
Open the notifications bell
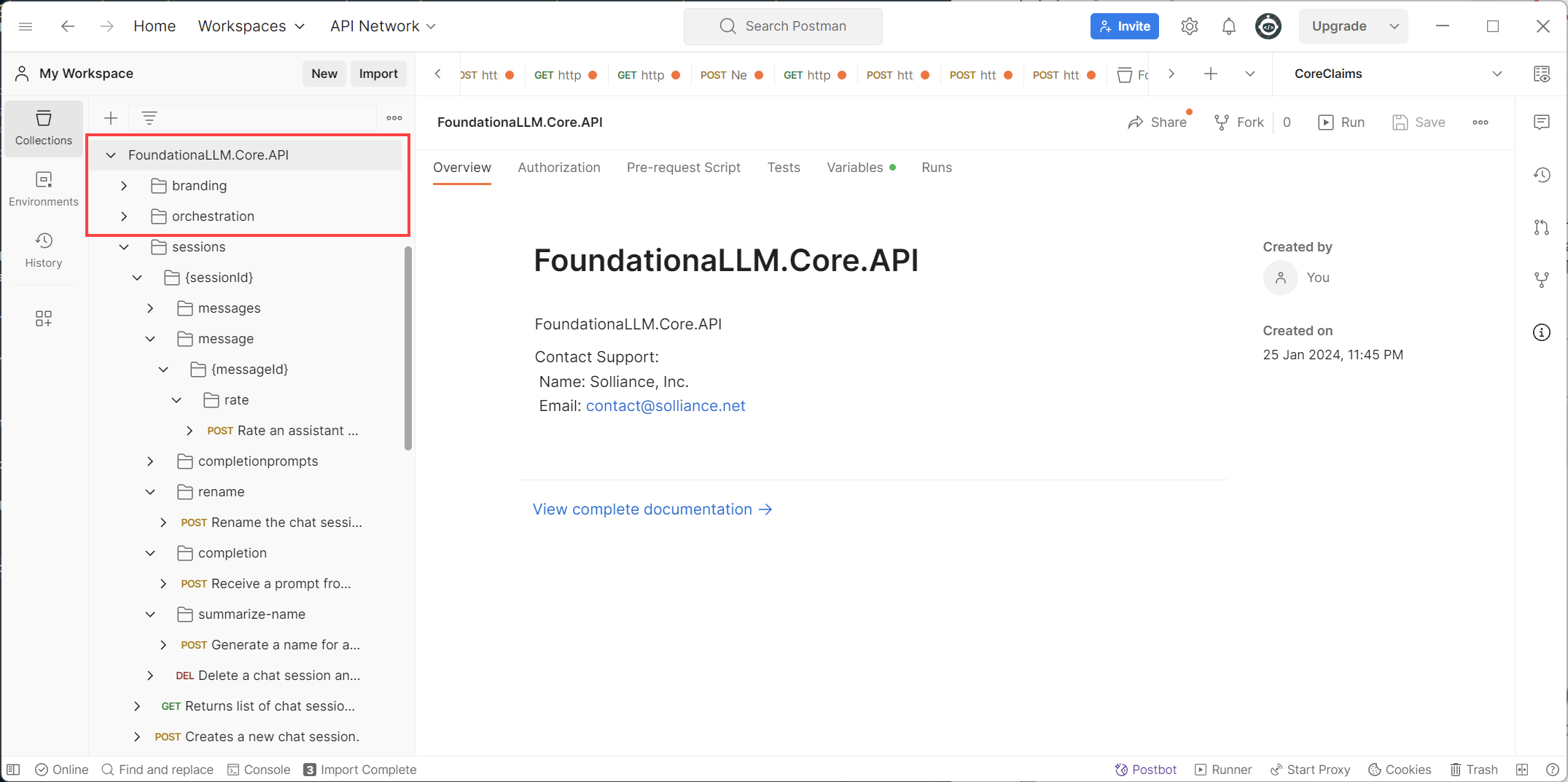click(1228, 26)
